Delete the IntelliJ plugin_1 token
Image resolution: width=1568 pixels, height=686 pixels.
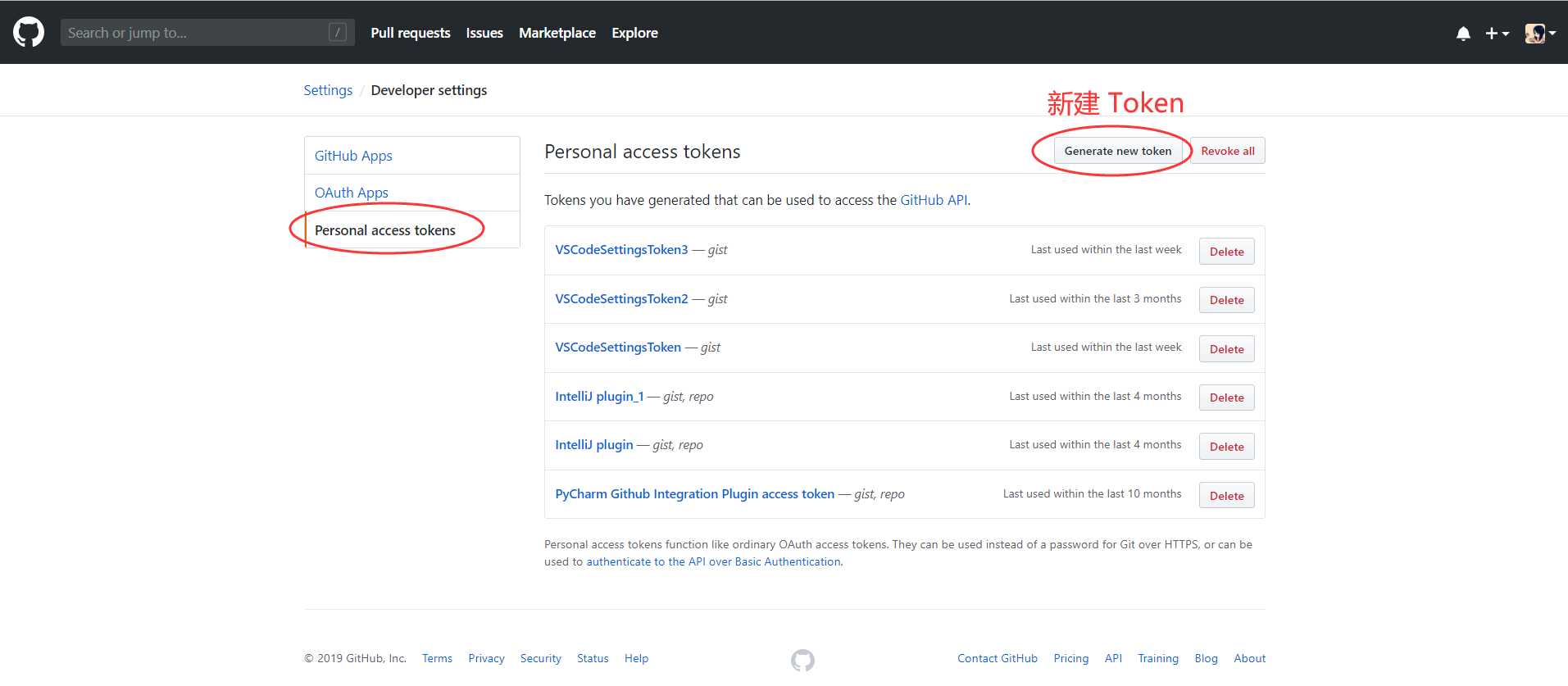[1226, 398]
